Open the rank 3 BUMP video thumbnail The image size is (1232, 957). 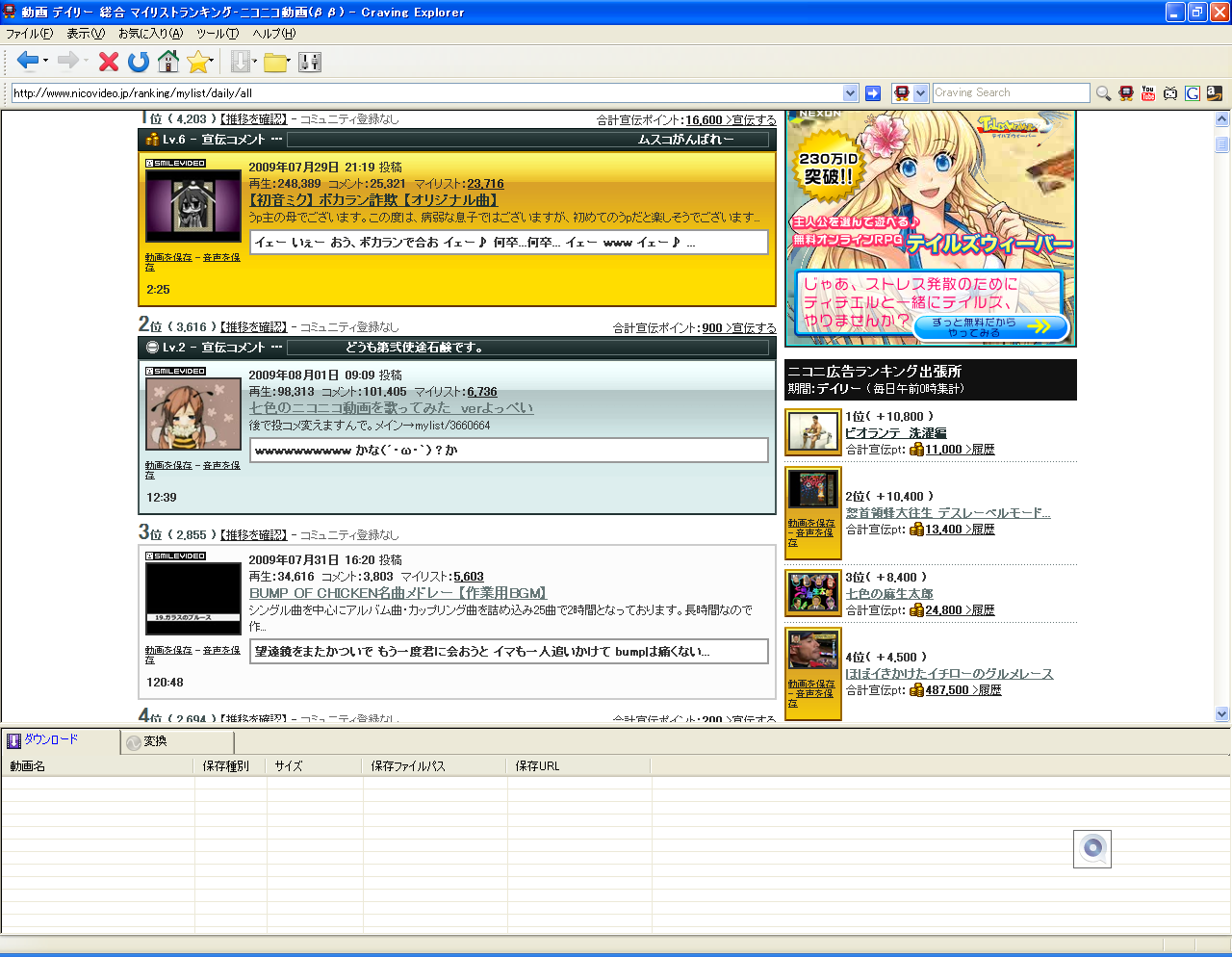pos(193,599)
